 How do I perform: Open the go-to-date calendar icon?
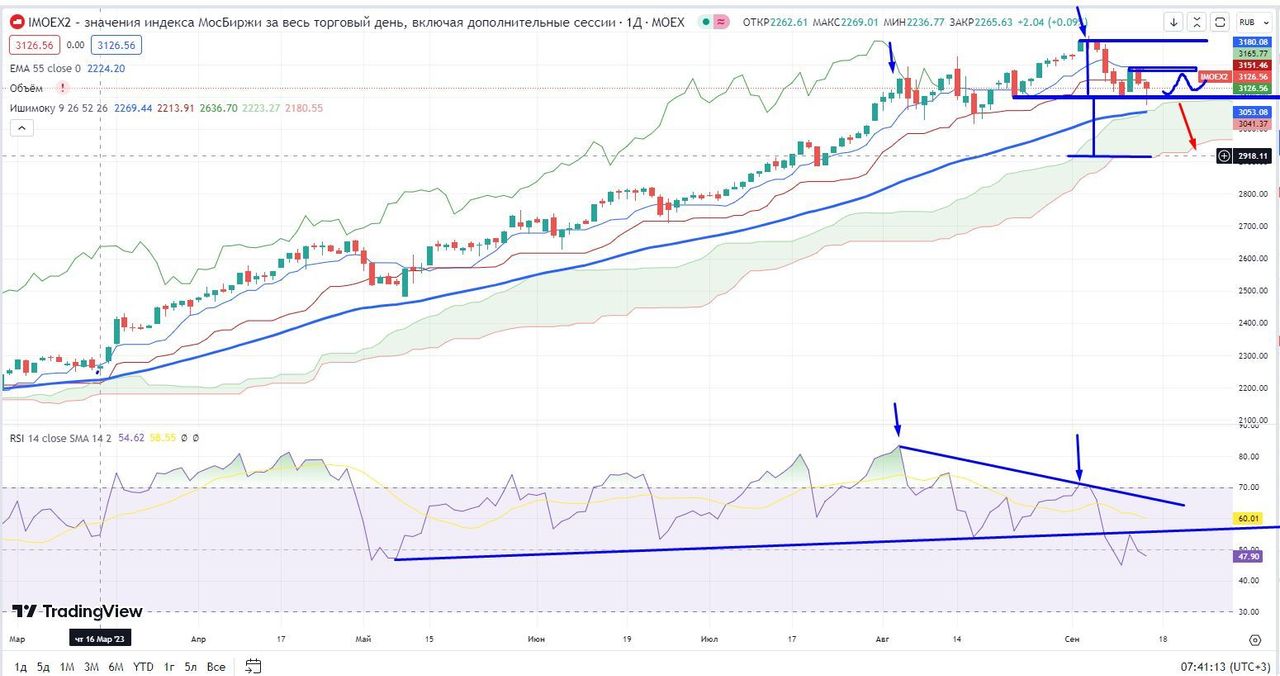(x=253, y=666)
